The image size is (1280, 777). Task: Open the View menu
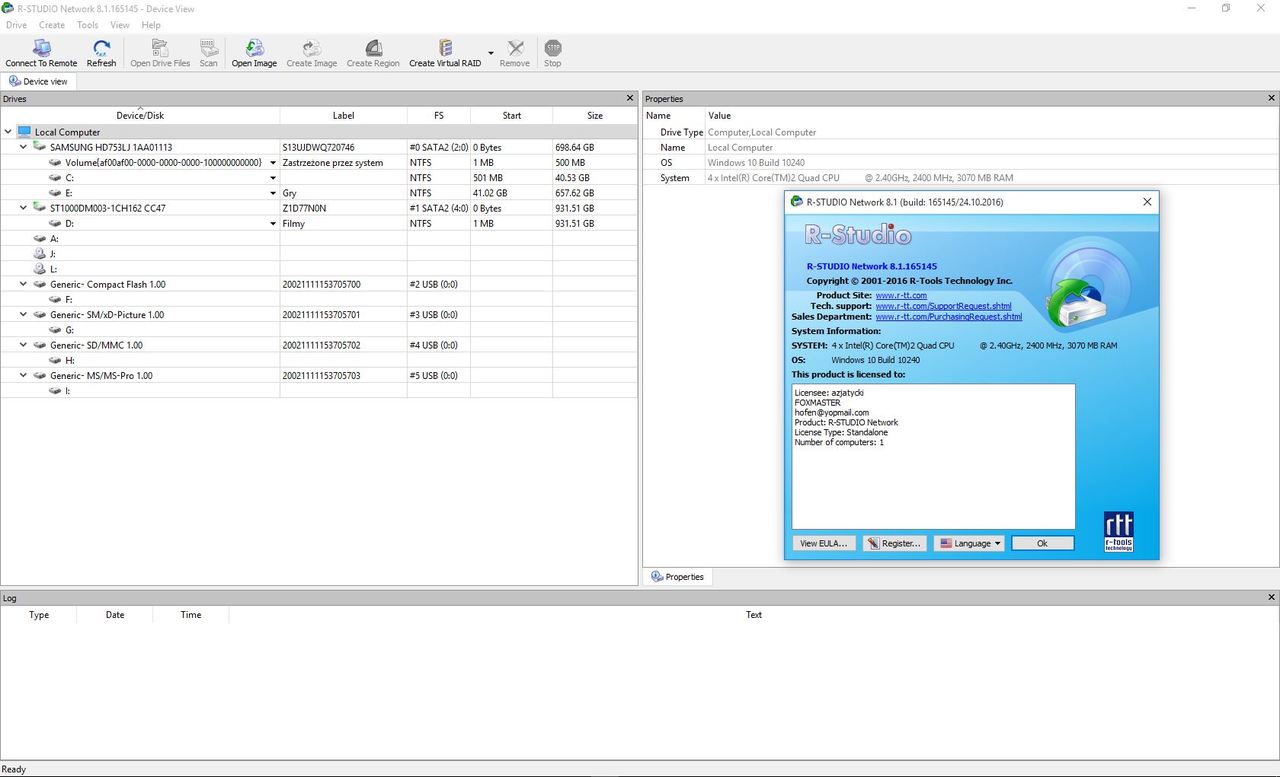(120, 25)
